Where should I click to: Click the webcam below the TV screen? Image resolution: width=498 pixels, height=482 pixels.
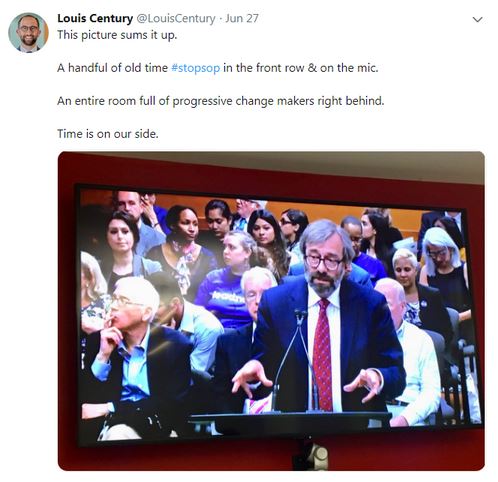[x=312, y=457]
